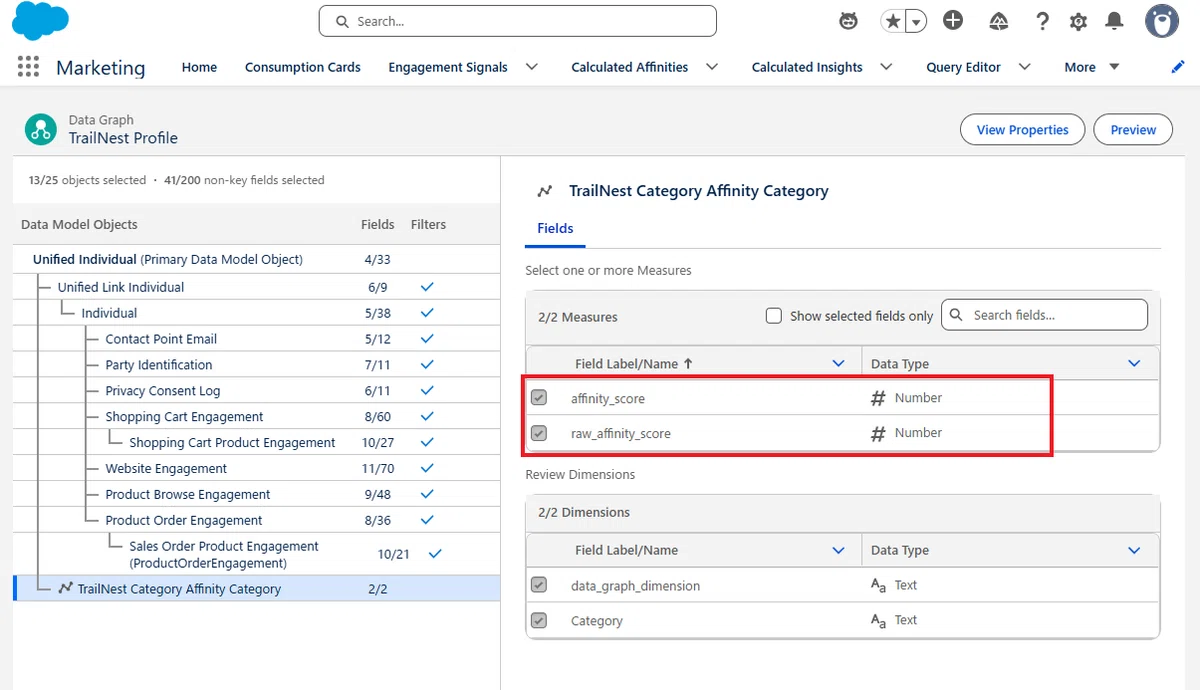The height and width of the screenshot is (690, 1200).
Task: Select the TrailNest Category Affinity Category row
Action: click(257, 589)
